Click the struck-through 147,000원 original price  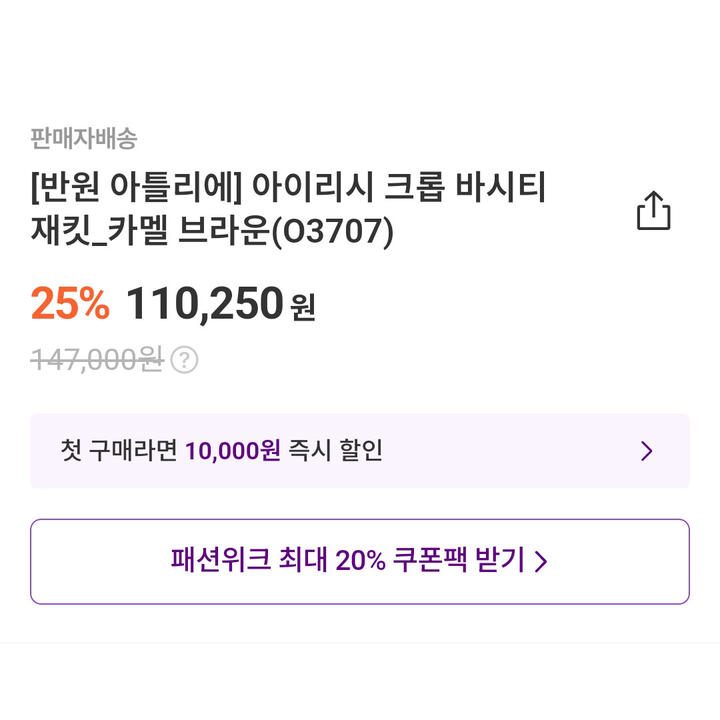click(97, 359)
